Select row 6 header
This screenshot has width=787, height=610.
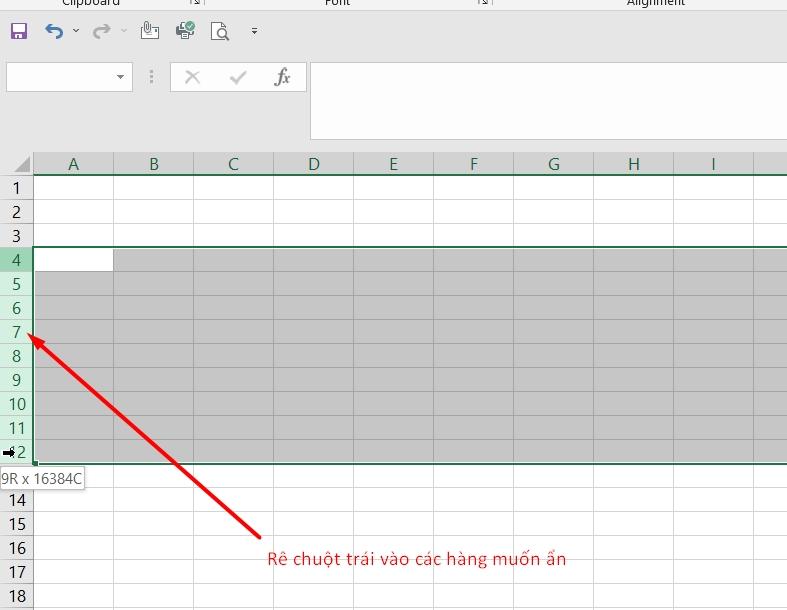17,308
